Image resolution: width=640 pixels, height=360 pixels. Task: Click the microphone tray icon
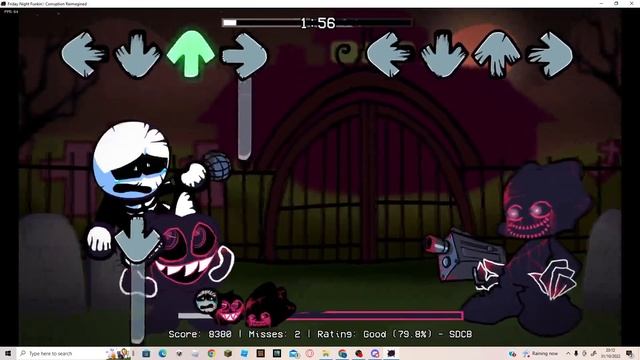click(576, 353)
